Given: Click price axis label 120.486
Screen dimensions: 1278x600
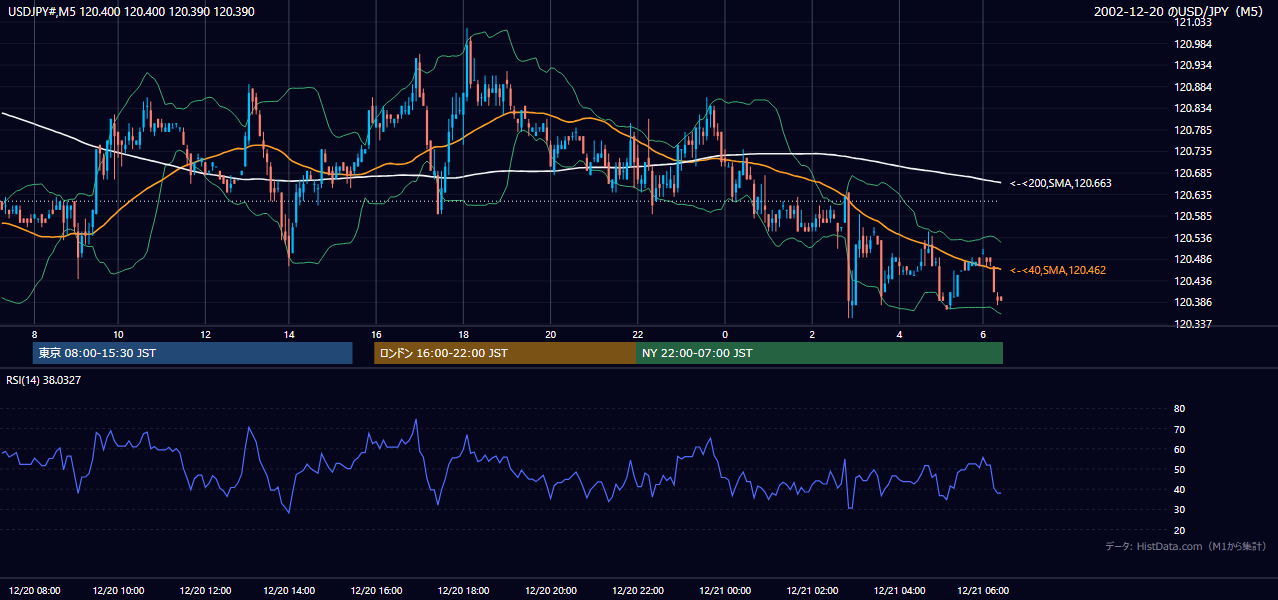Looking at the screenshot, I should pos(1194,259).
